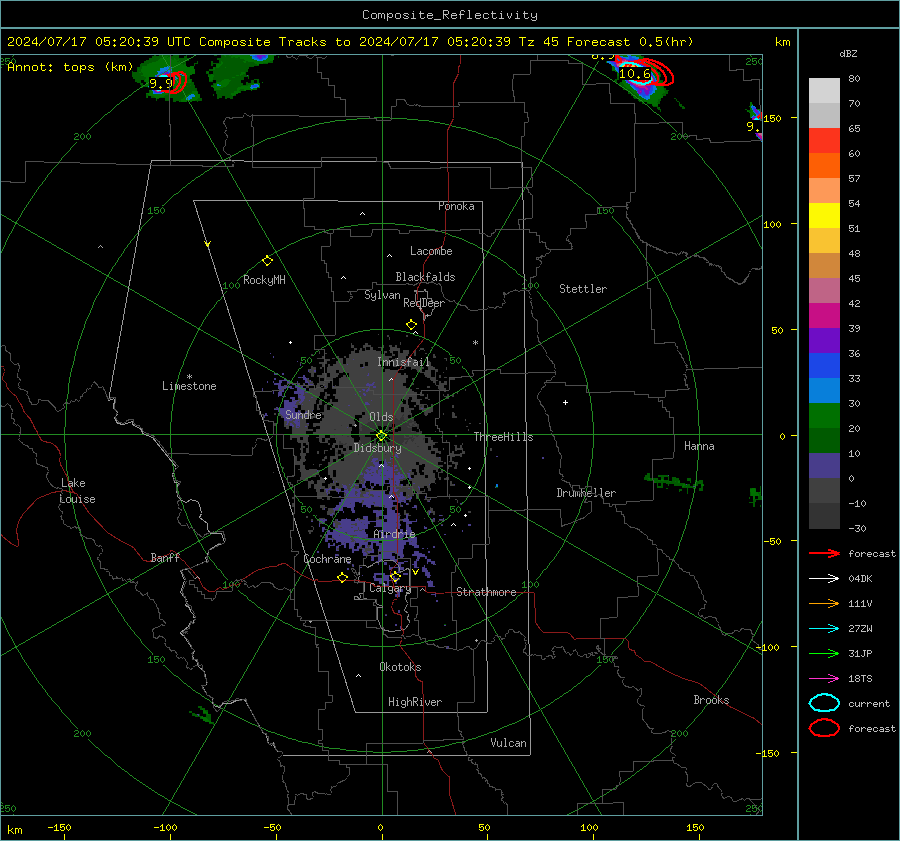Screen dimensions: 900x841
Task: Click the yellow radar-site diamond near Didsbury
Action: 381,436
